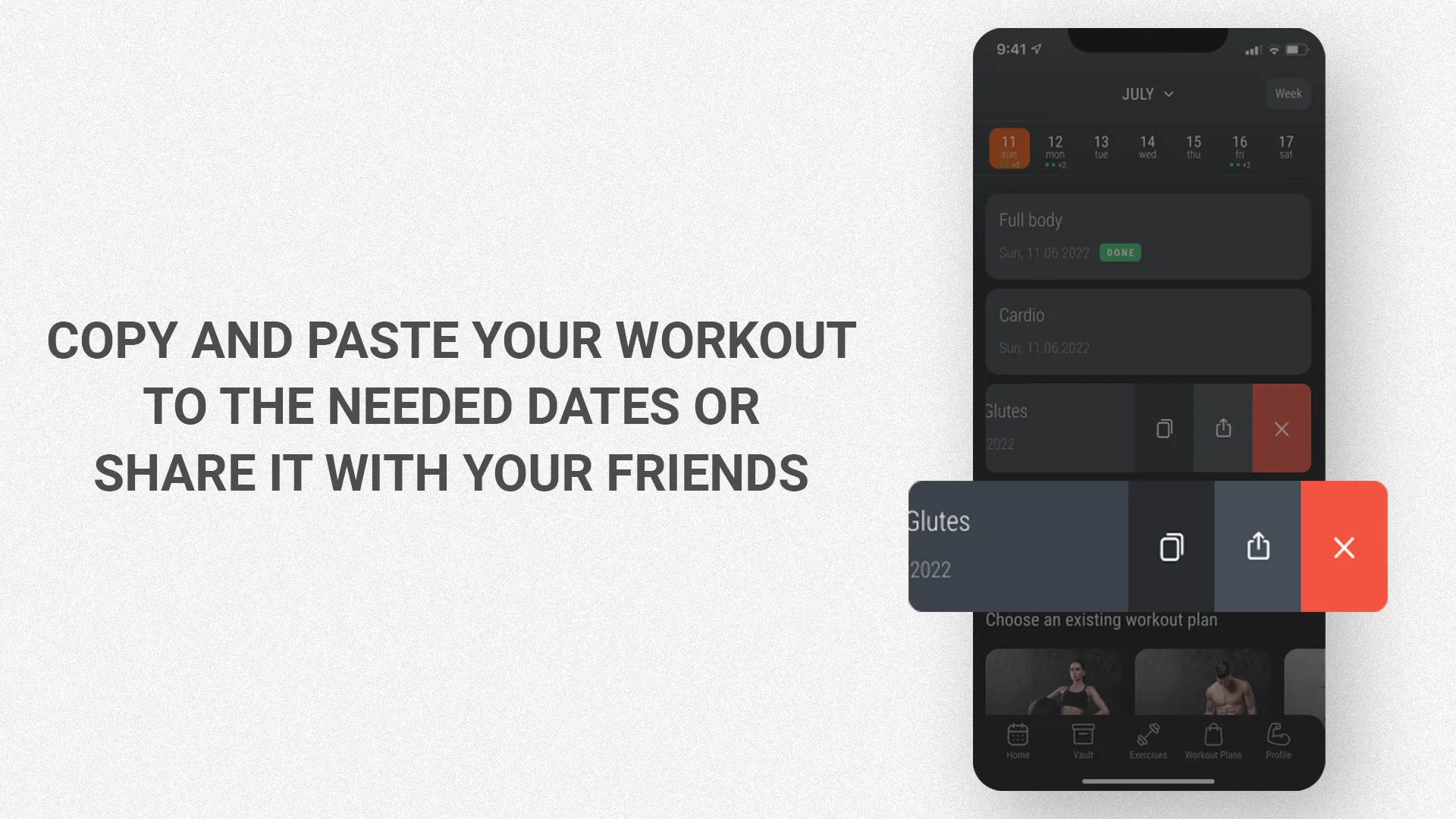Image resolution: width=1456 pixels, height=819 pixels.
Task: Click the Profile tab in bottom navigation
Action: (1278, 740)
